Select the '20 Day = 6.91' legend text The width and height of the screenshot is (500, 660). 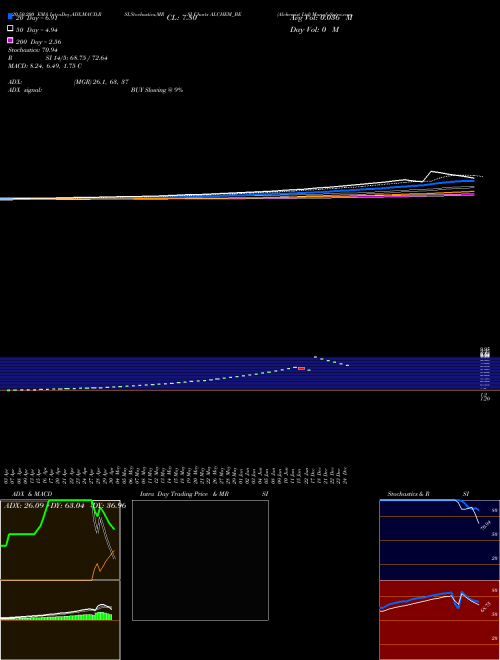click(x=36, y=19)
